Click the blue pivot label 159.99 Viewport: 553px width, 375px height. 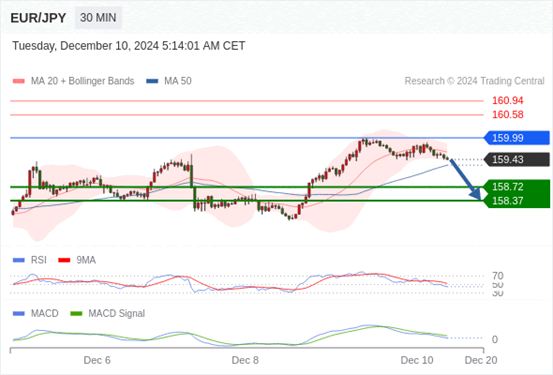tap(517, 138)
